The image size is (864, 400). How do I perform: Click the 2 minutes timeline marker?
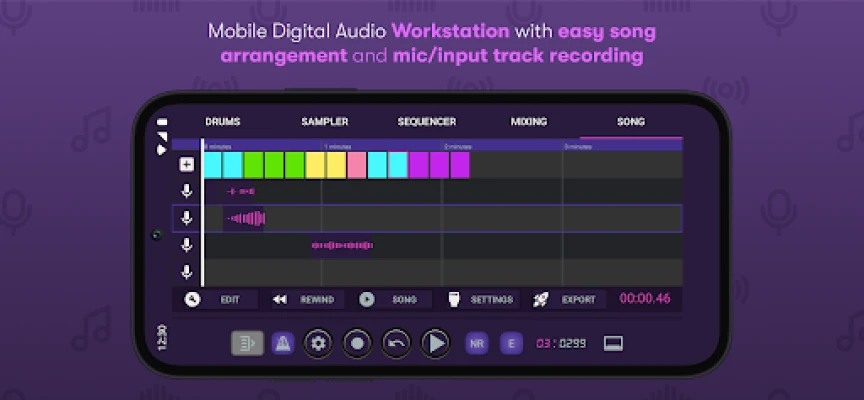coord(458,147)
